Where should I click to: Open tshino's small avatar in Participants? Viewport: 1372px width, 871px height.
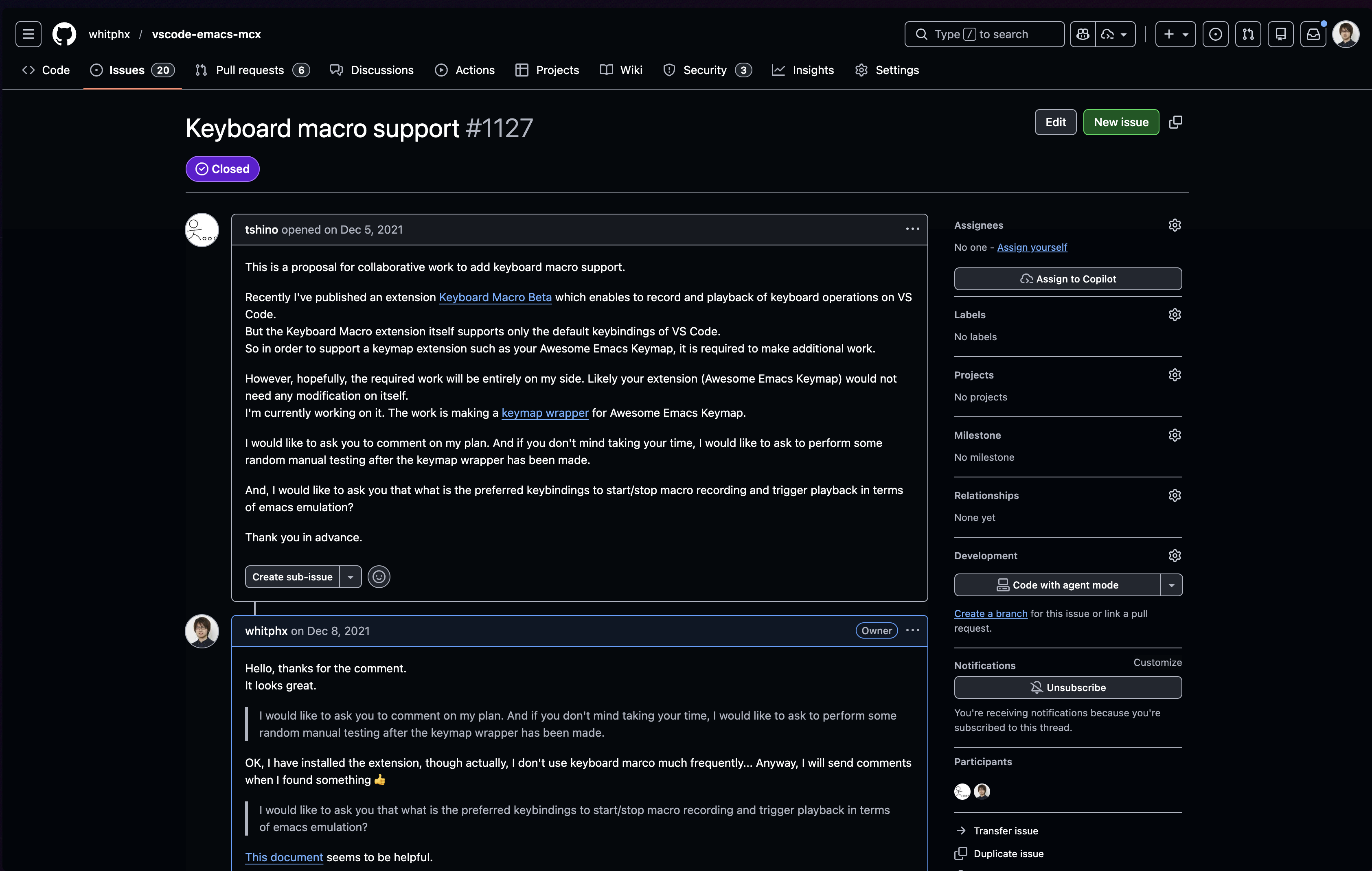(x=962, y=791)
